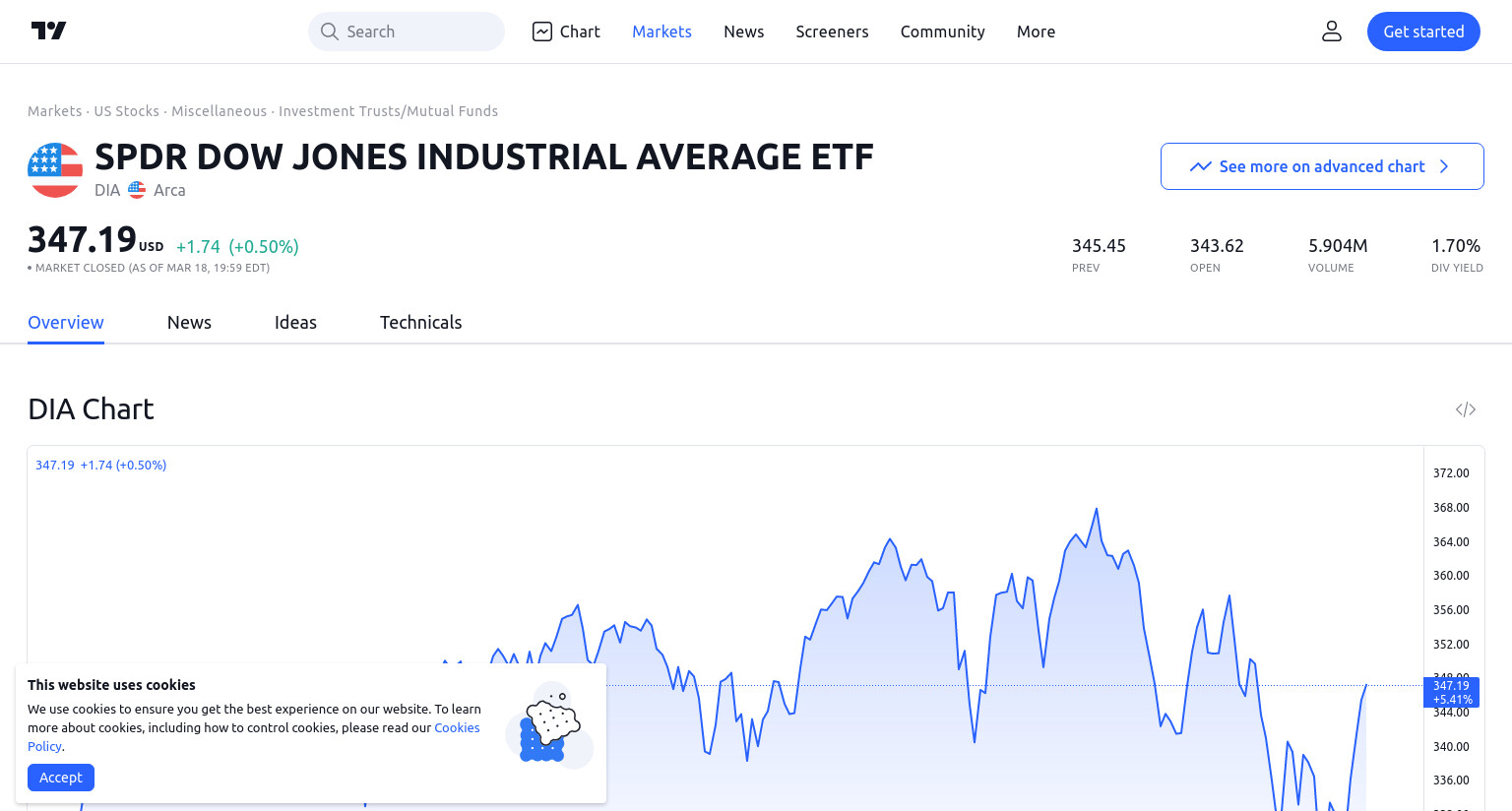
Task: Switch to the Technicals tab
Action: click(420, 323)
